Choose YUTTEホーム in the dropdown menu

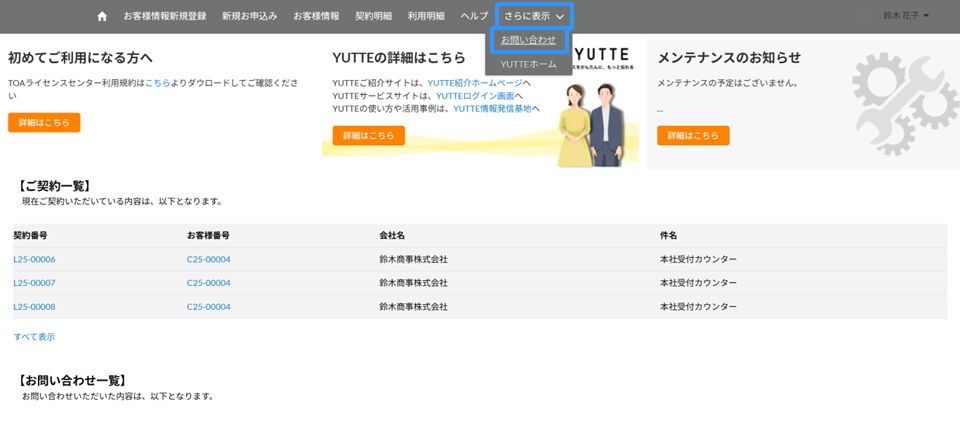528,64
